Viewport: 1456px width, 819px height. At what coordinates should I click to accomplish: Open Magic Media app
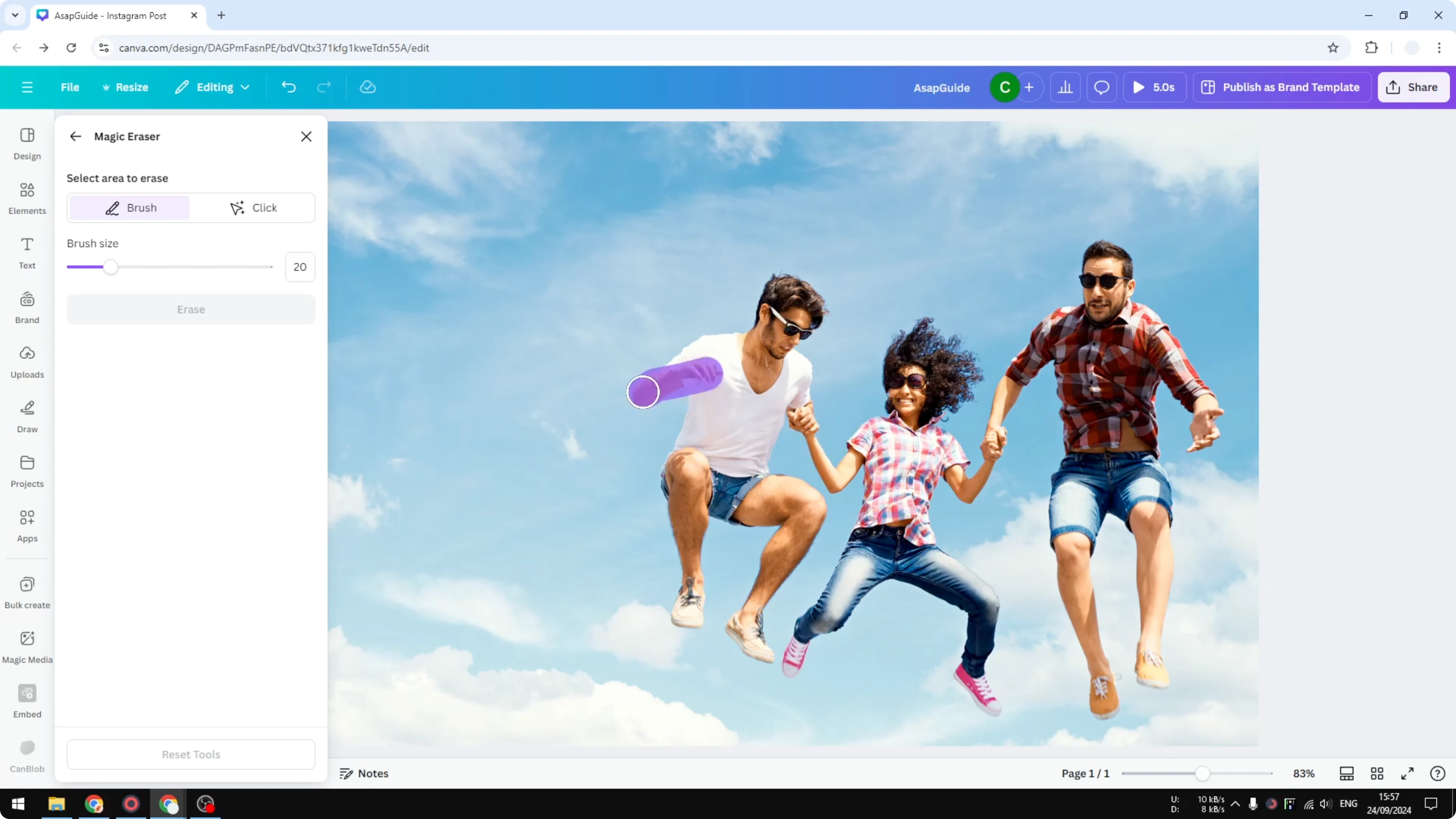[27, 647]
